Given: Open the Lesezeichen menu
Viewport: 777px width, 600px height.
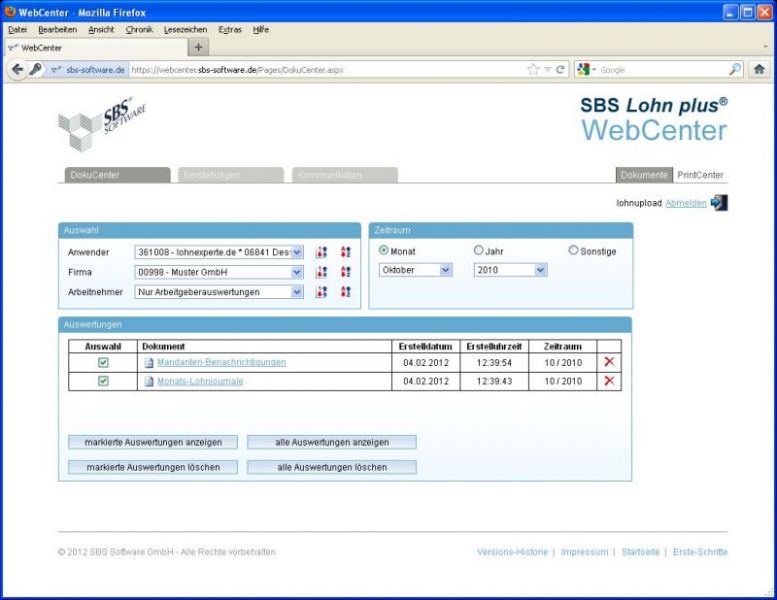Looking at the screenshot, I should pyautogui.click(x=185, y=29).
